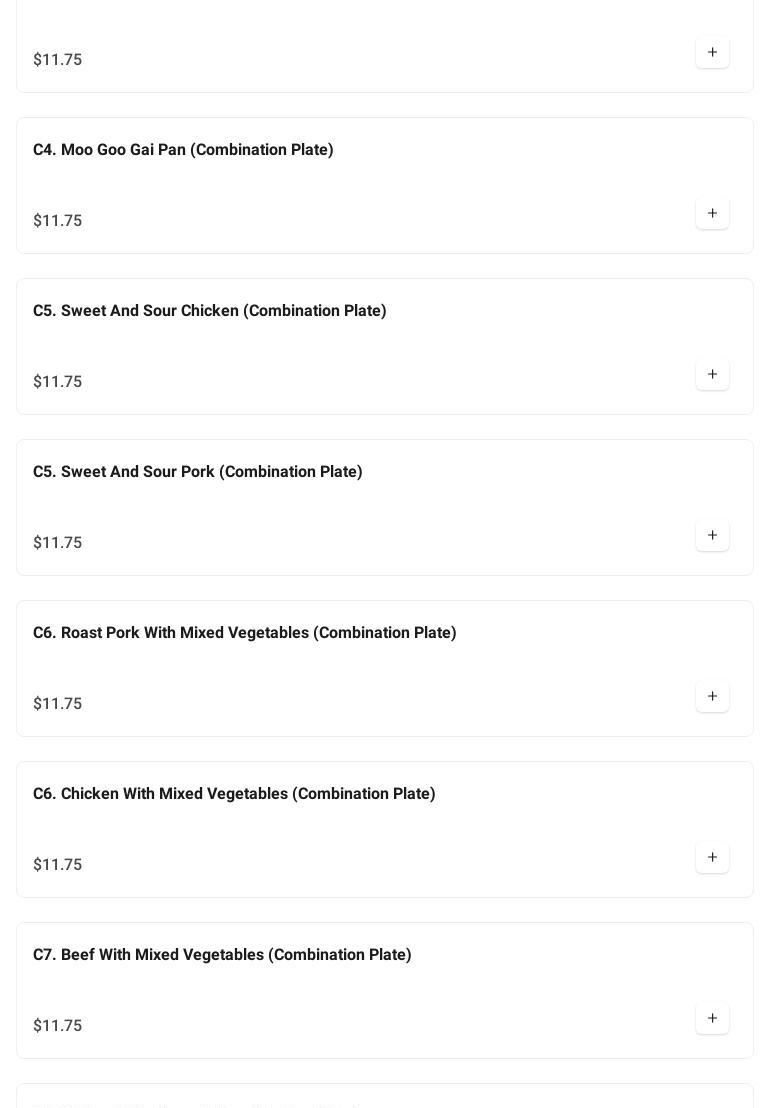The width and height of the screenshot is (770, 1108).
Task: Click the price under Sweet And Sour Chicken
Action: [x=58, y=382]
